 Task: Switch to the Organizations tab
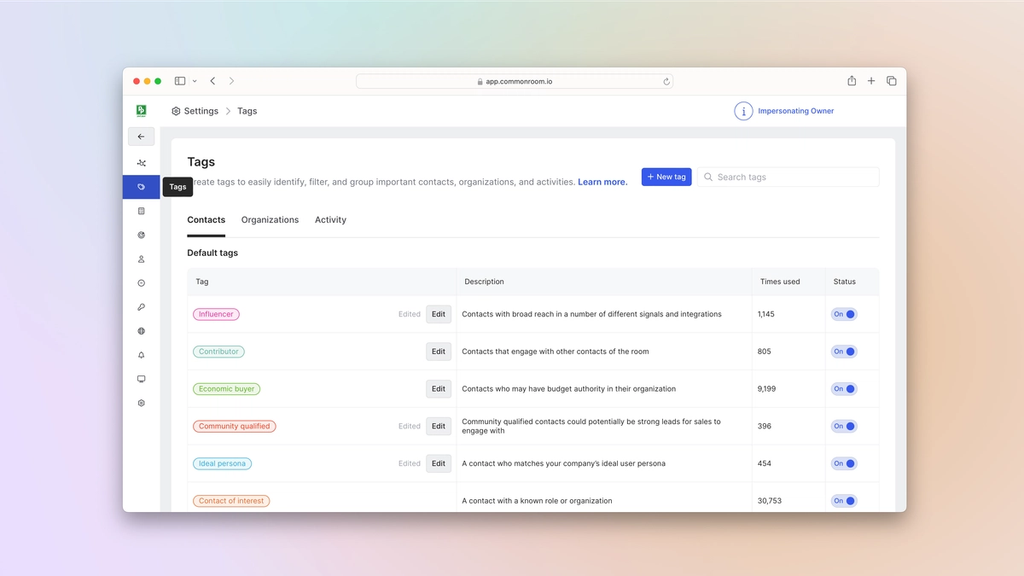pyautogui.click(x=270, y=220)
